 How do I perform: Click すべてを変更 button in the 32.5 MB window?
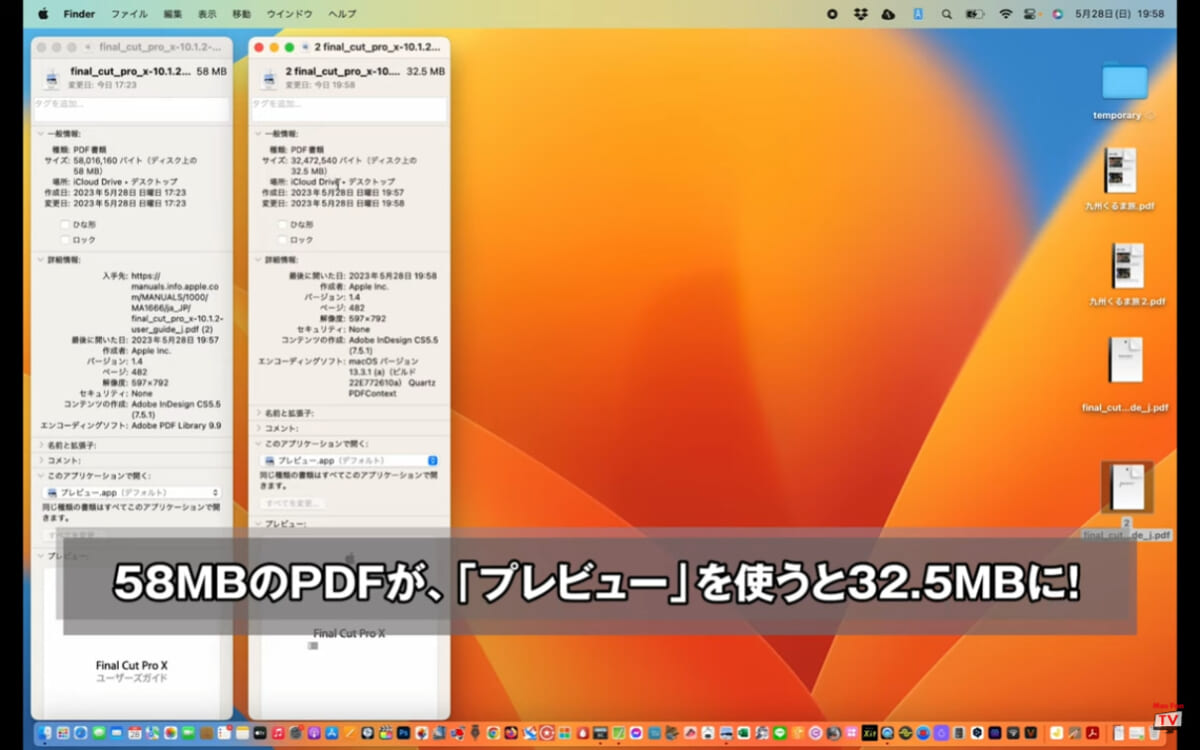tap(292, 503)
